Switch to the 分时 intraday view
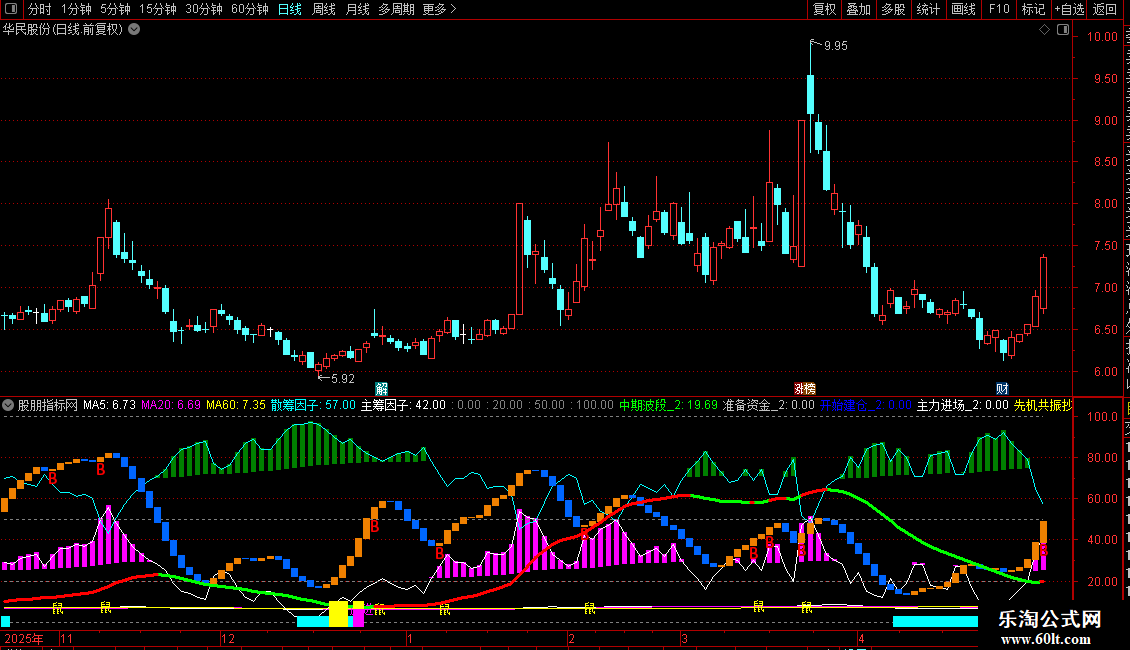1130x650 pixels. pos(40,9)
